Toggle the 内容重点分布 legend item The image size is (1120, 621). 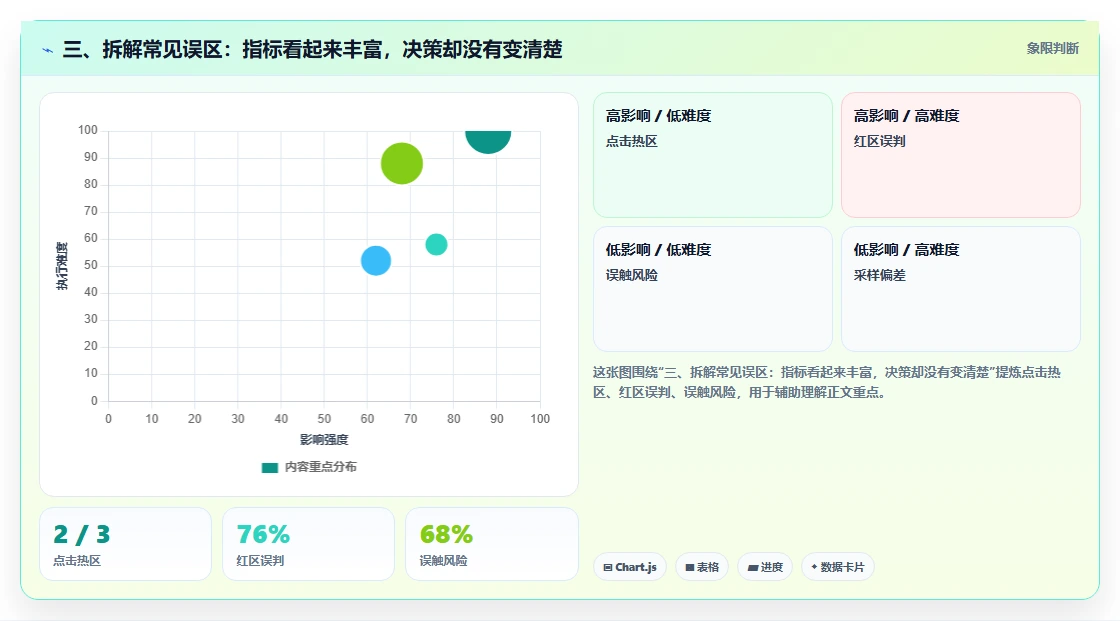[309, 467]
